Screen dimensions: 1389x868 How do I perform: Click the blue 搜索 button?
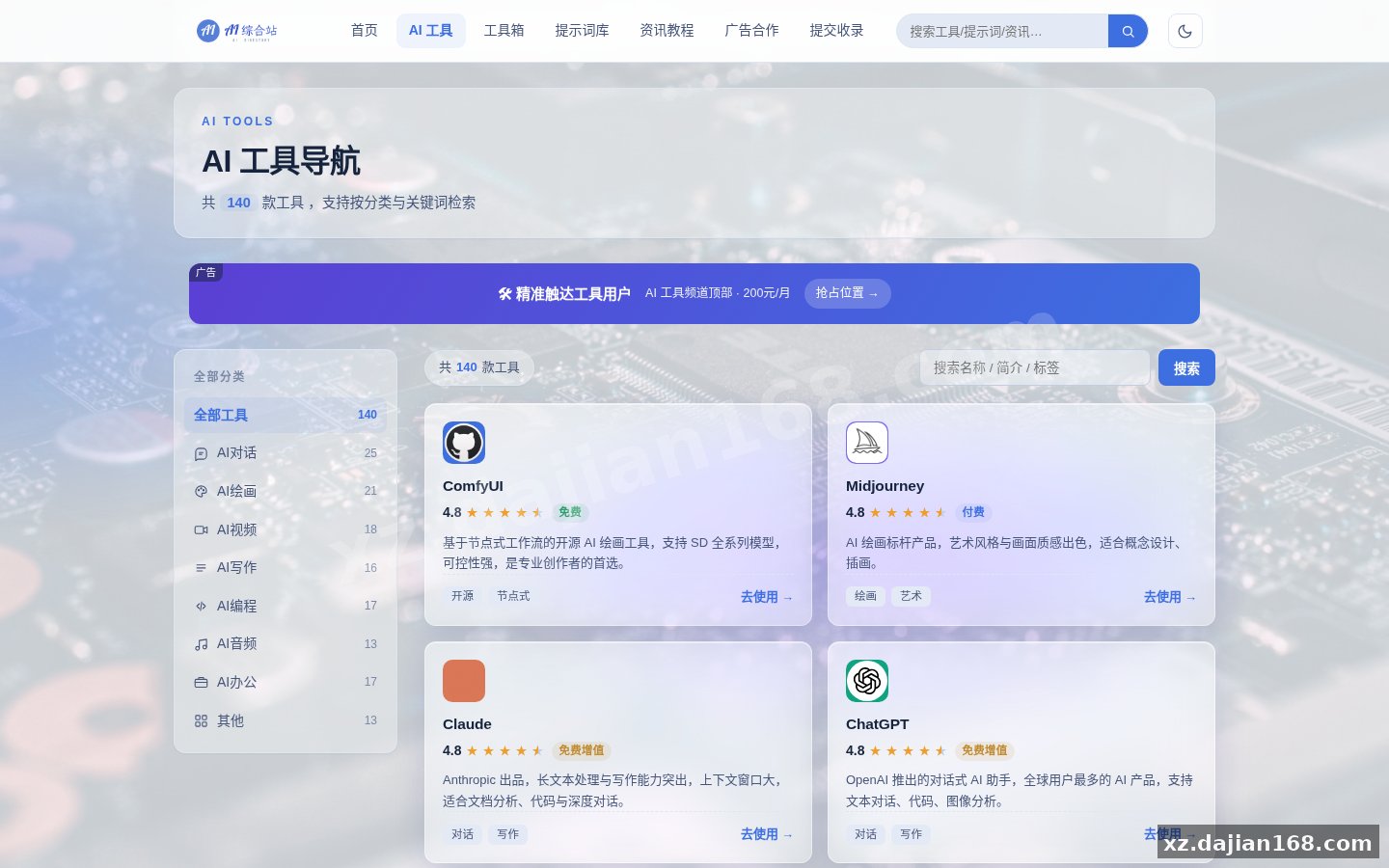click(1186, 367)
